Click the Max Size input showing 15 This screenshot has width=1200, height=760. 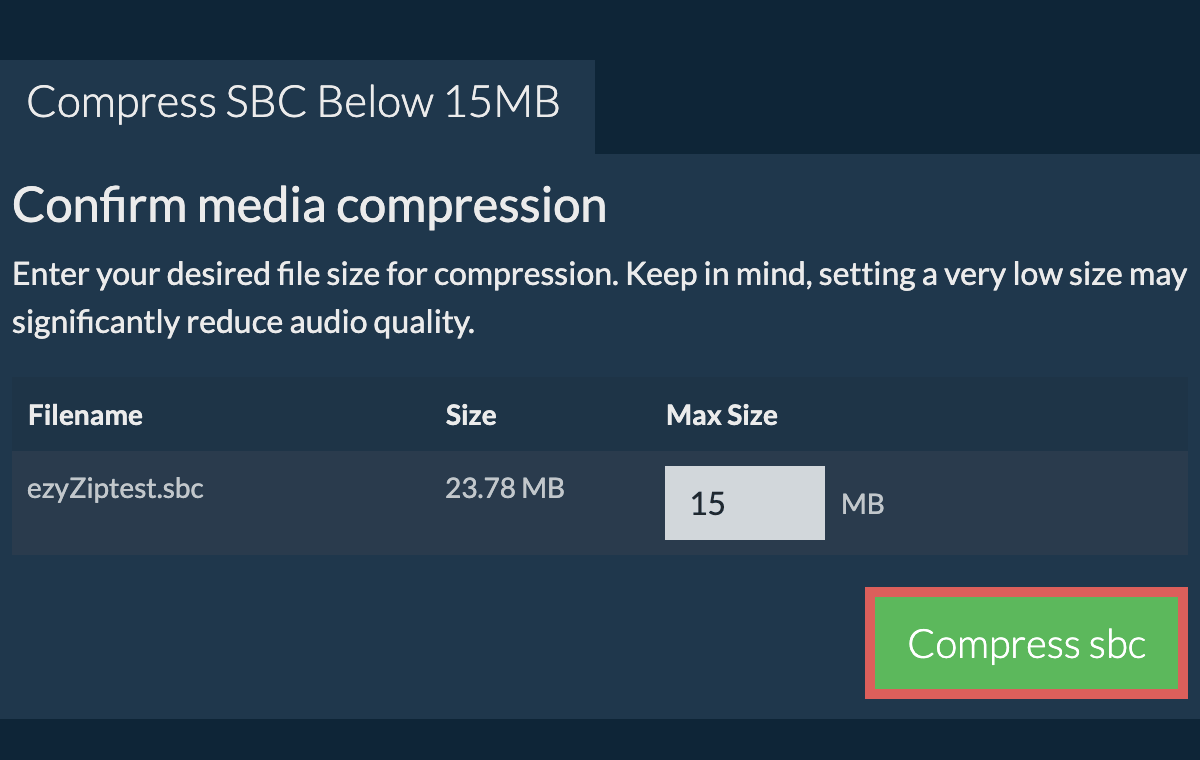(x=744, y=503)
